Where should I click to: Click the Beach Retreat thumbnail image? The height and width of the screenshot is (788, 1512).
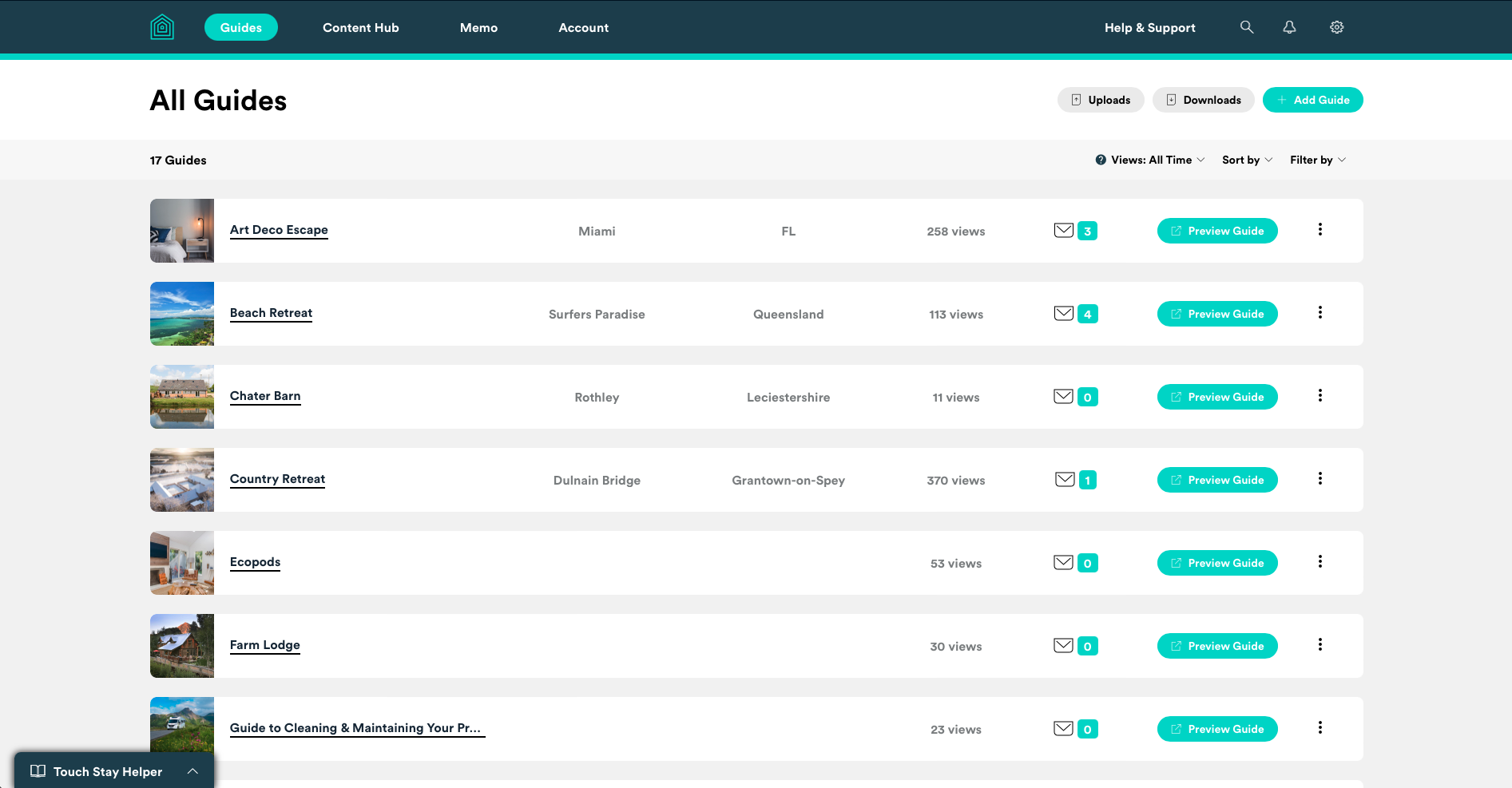(182, 314)
